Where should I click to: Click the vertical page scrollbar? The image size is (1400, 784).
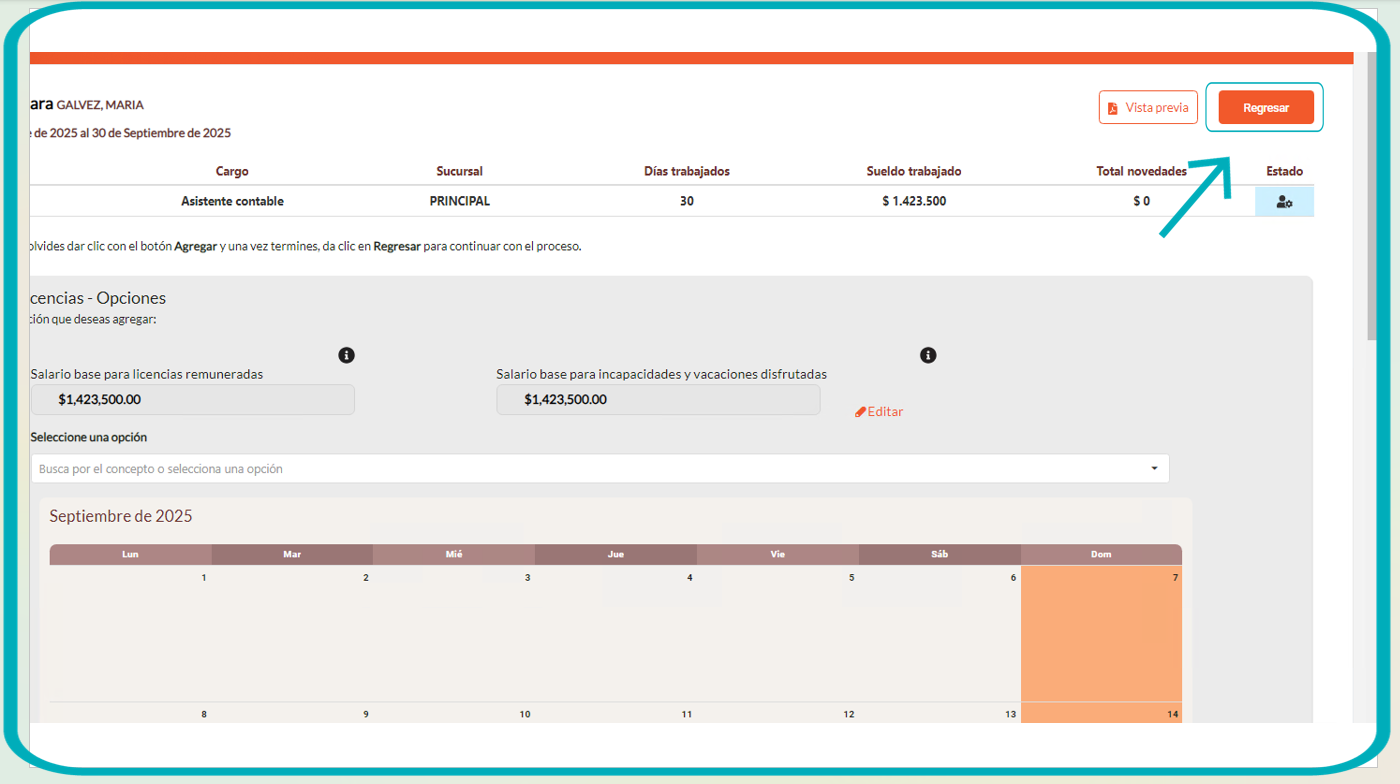1372,200
